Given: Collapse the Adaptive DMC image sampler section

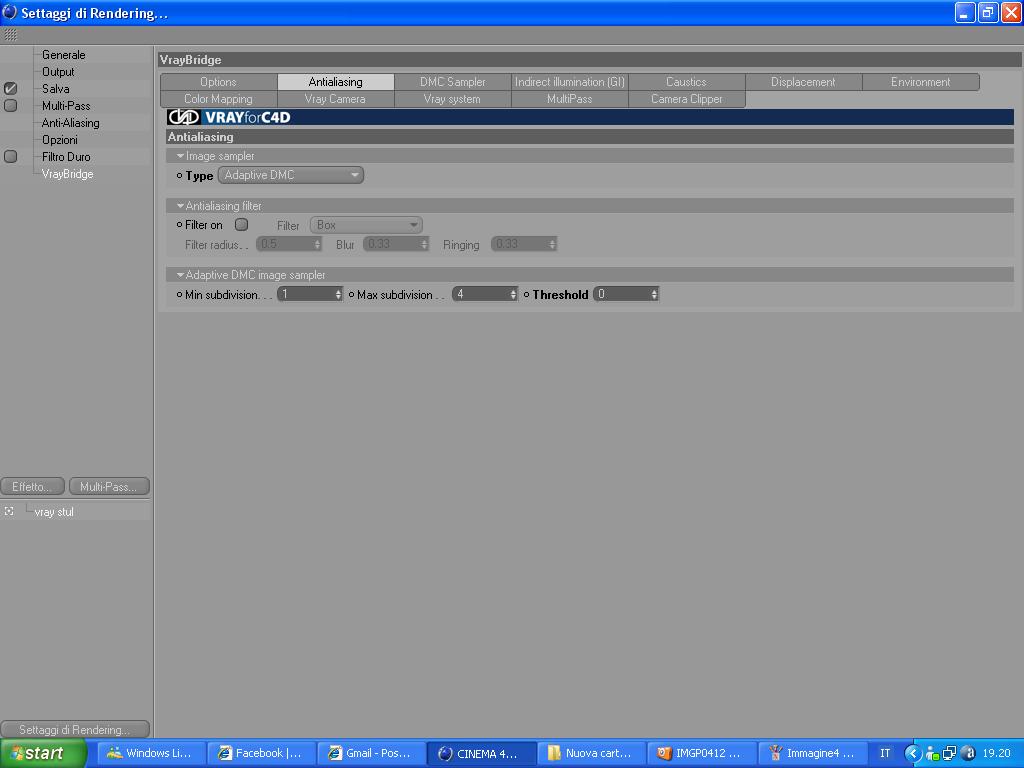Looking at the screenshot, I should point(180,275).
